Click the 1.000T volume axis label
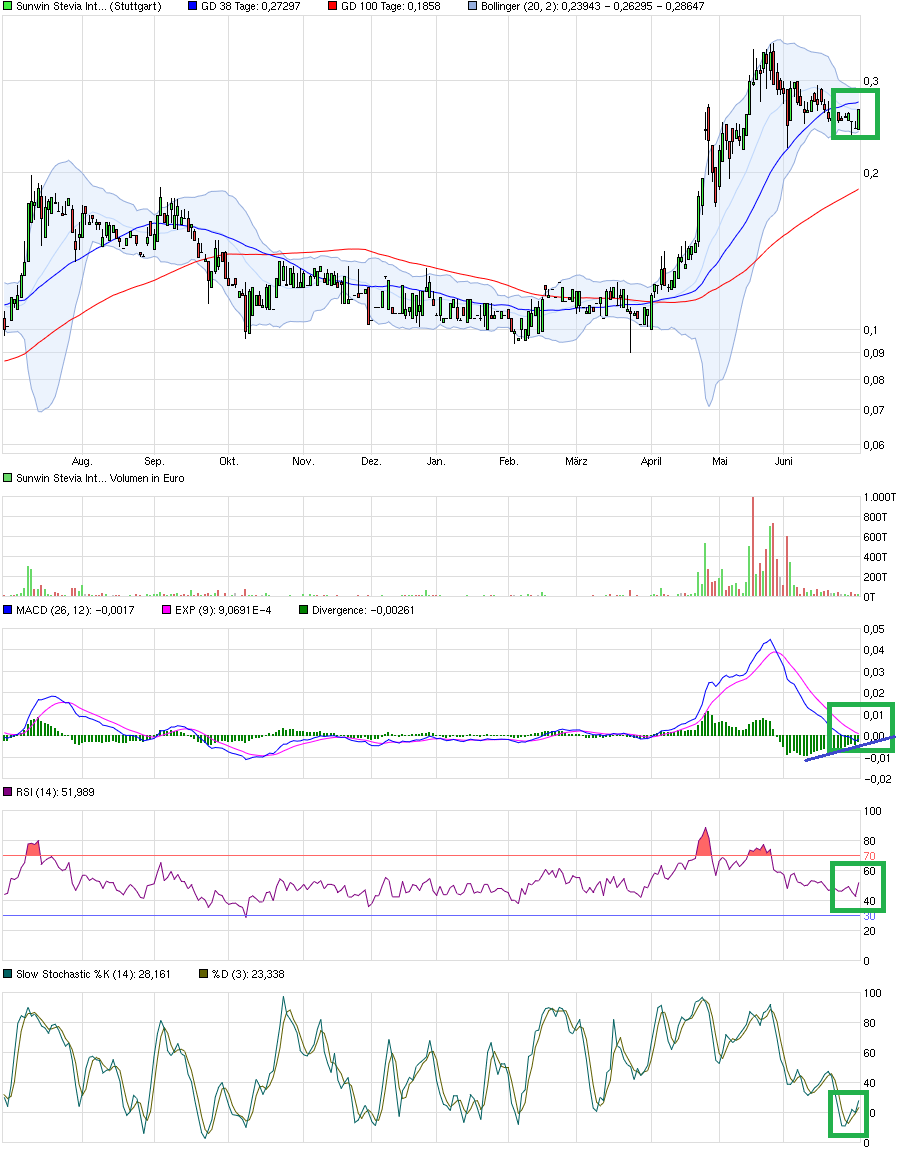Screen dimensions: 907x1153 [880, 497]
